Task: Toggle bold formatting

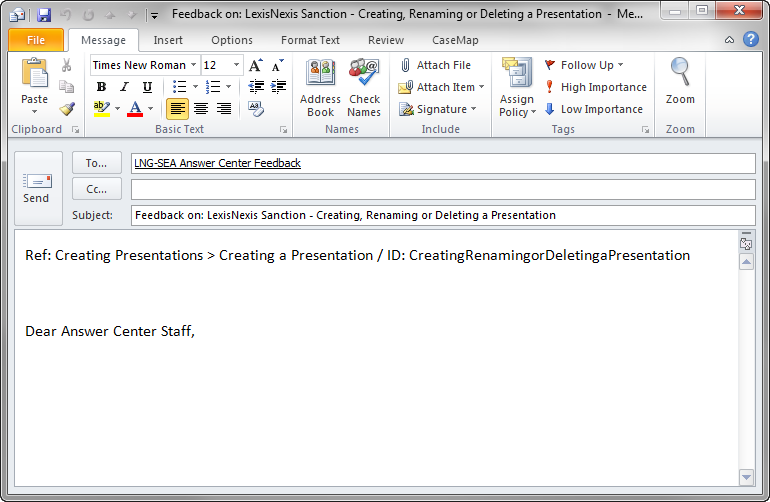Action: [x=101, y=87]
